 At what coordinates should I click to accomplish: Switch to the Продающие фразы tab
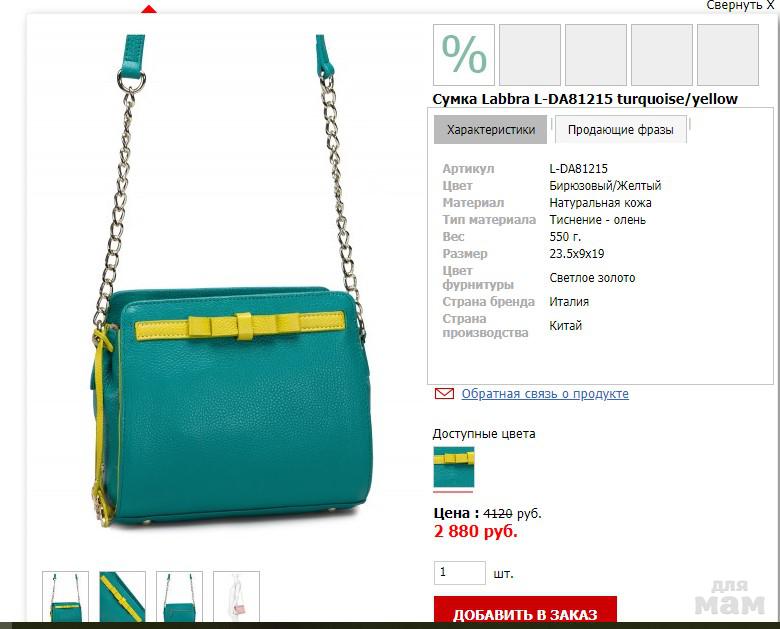[x=620, y=130]
